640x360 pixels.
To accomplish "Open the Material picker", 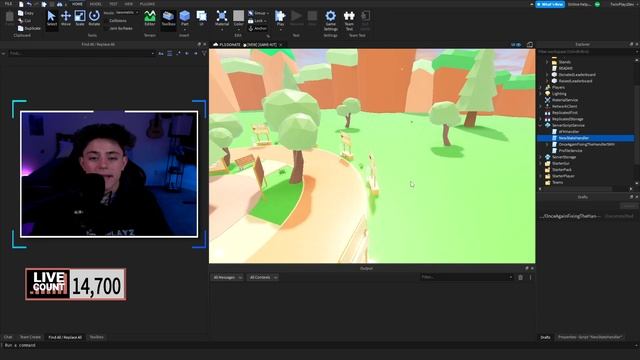I will pyautogui.click(x=222, y=19).
